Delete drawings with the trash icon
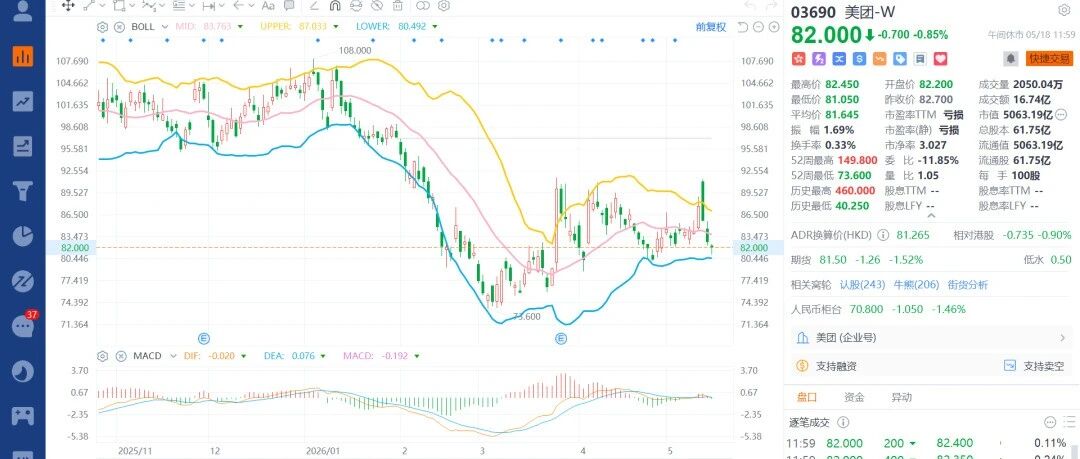The height and width of the screenshot is (459, 1080). click(x=397, y=6)
